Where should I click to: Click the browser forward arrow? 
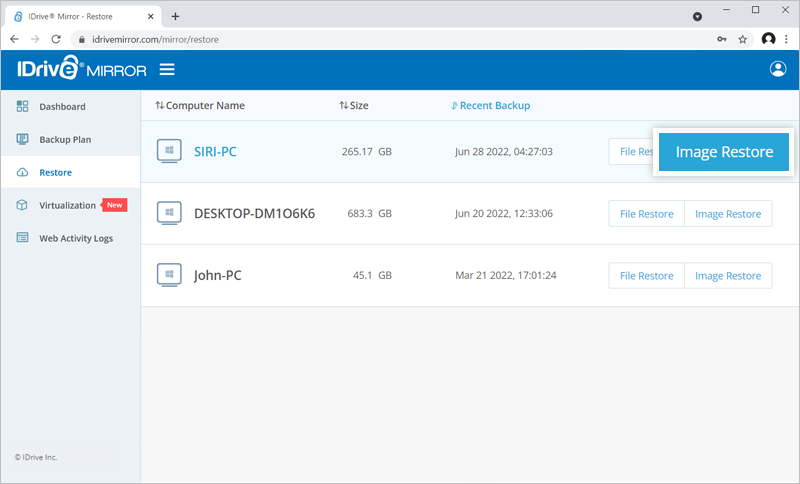35,39
